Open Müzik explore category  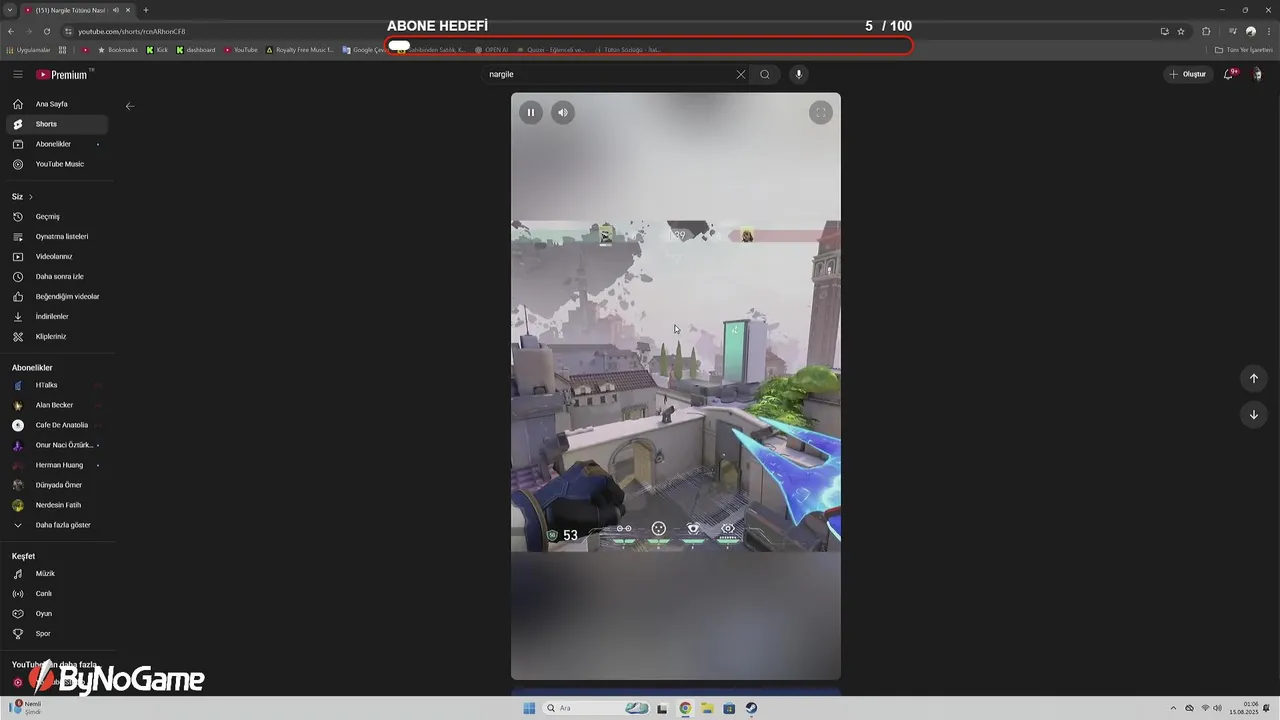(57, 574)
